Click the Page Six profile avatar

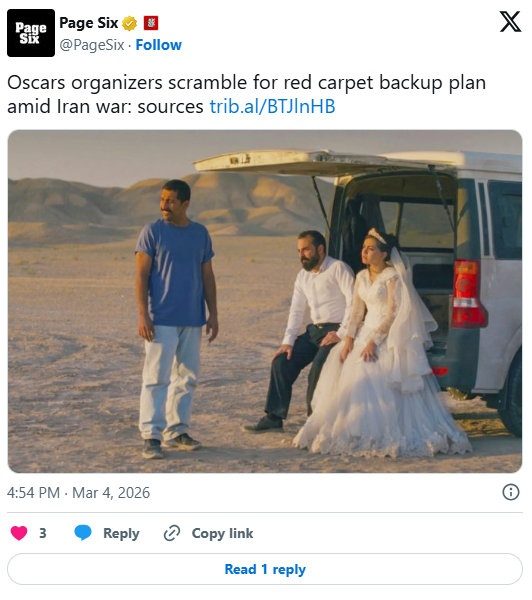(31, 33)
